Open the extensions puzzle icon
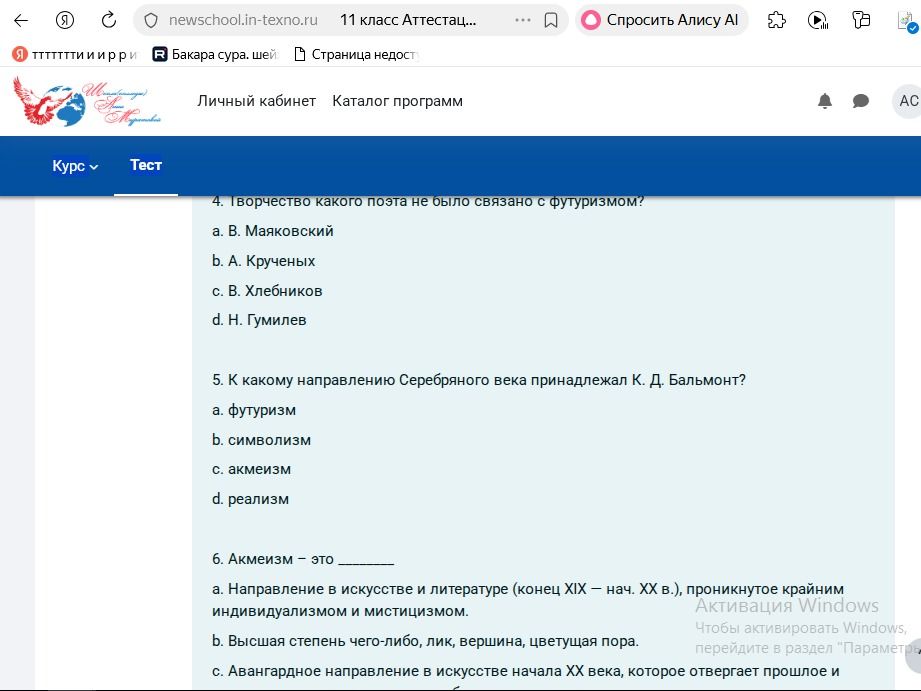 pyautogui.click(x=777, y=21)
